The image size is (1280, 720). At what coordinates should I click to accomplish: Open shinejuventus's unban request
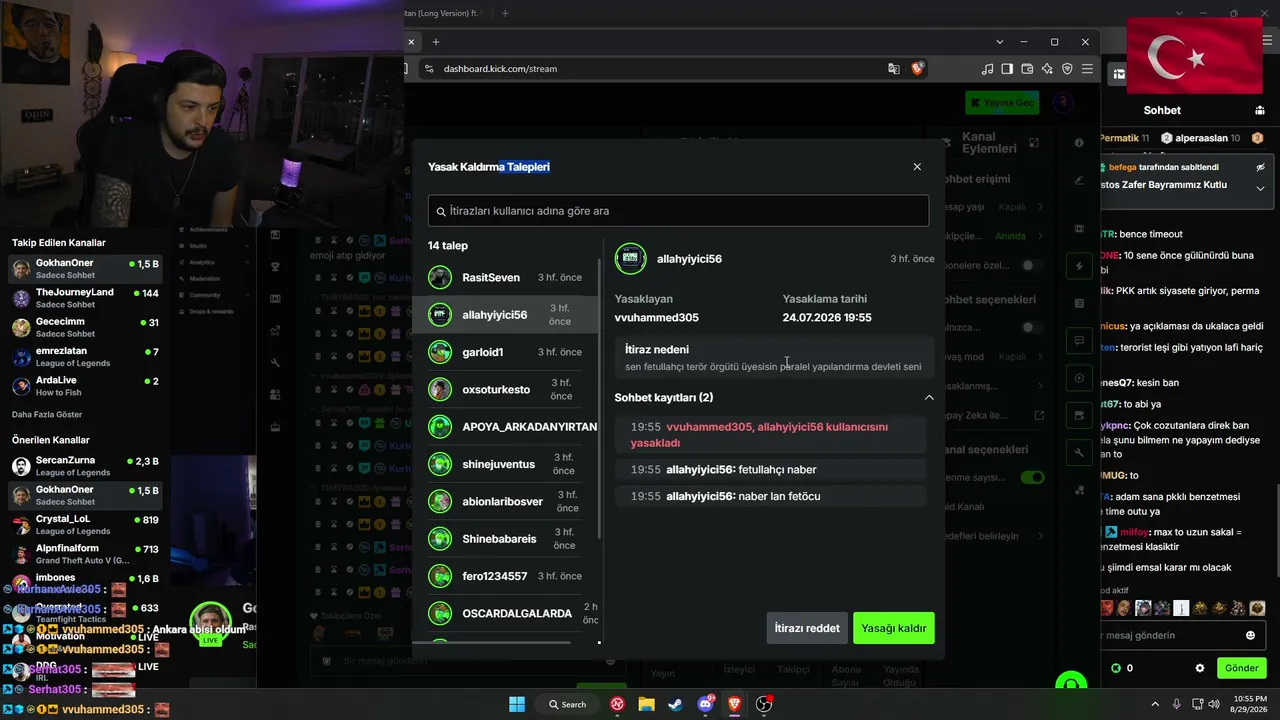pyautogui.click(x=511, y=464)
